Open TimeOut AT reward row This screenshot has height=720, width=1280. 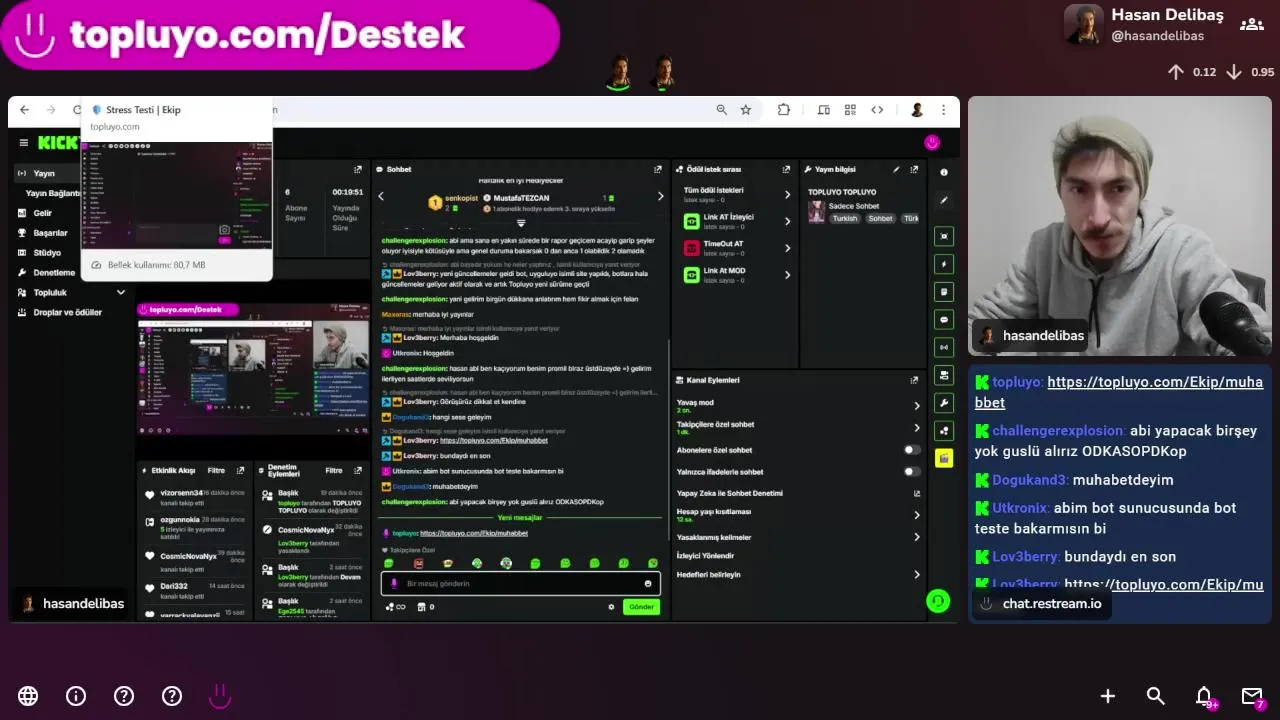point(738,248)
